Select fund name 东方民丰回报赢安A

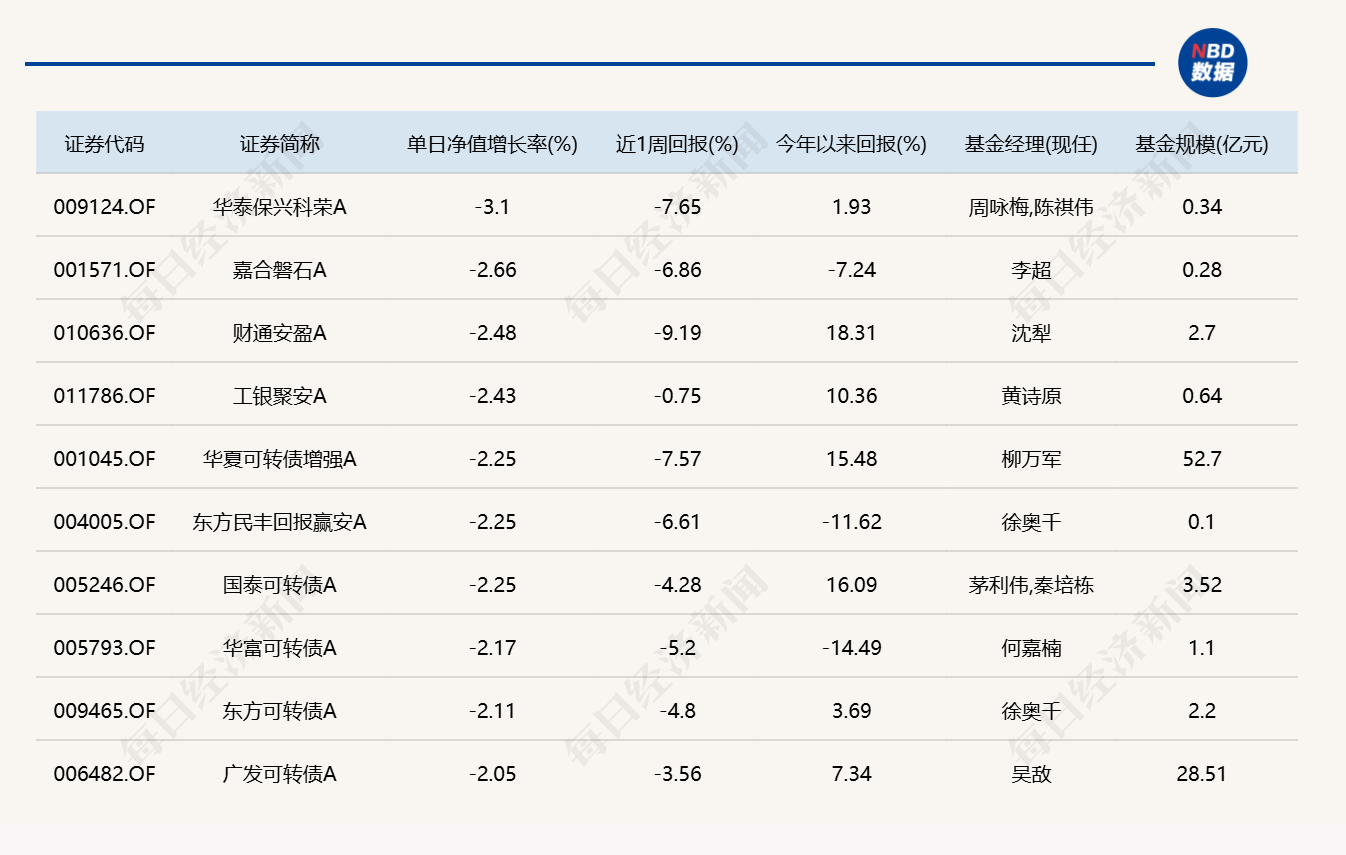pos(280,522)
